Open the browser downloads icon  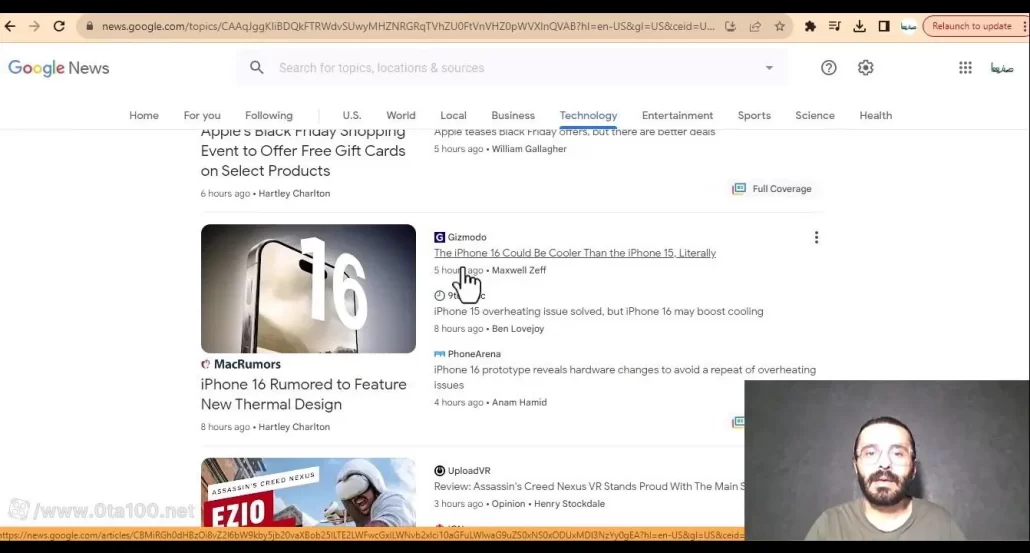click(x=859, y=26)
